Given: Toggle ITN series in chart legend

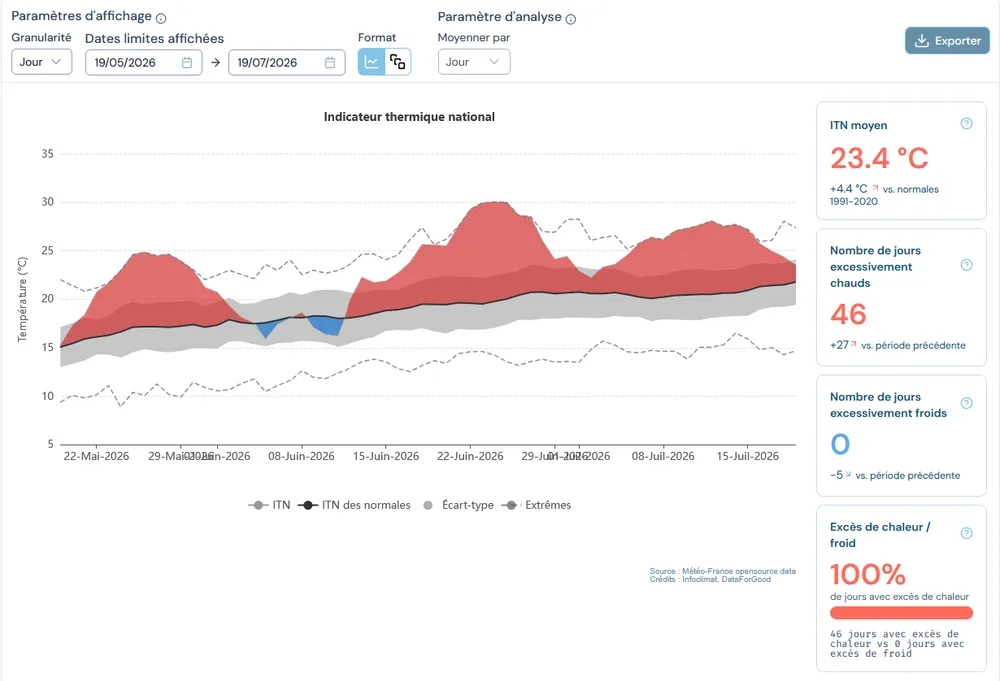Looking at the screenshot, I should (x=269, y=505).
